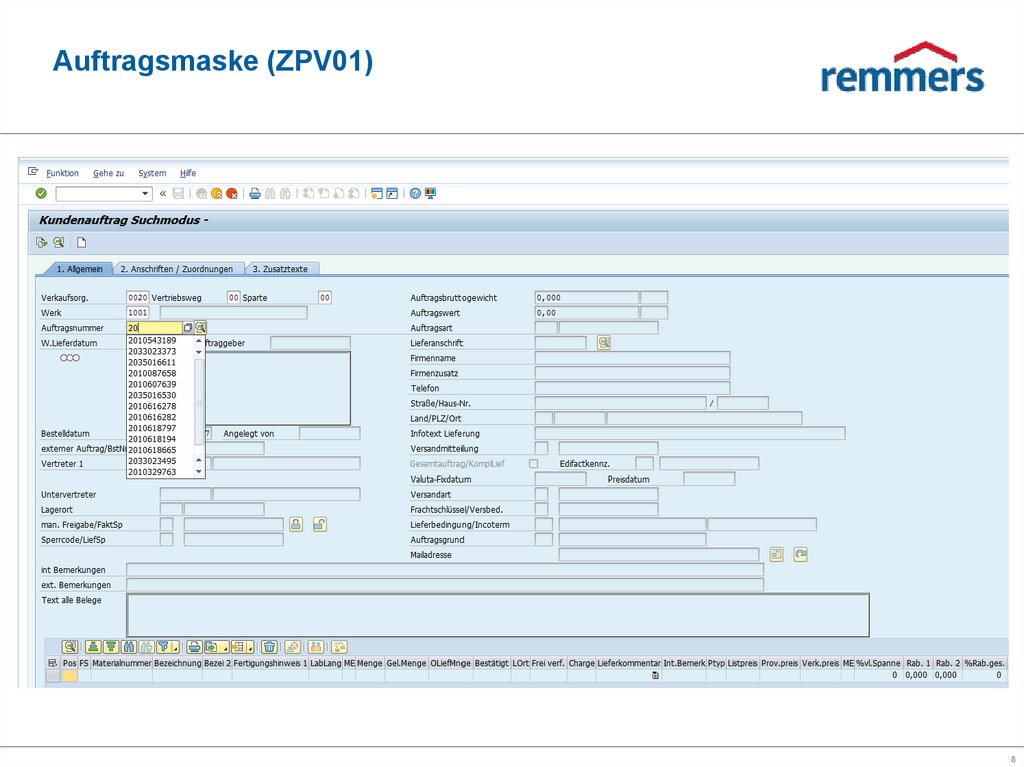The width and height of the screenshot is (1024, 767).
Task: Click the Werk input field showing 1001
Action: [138, 313]
